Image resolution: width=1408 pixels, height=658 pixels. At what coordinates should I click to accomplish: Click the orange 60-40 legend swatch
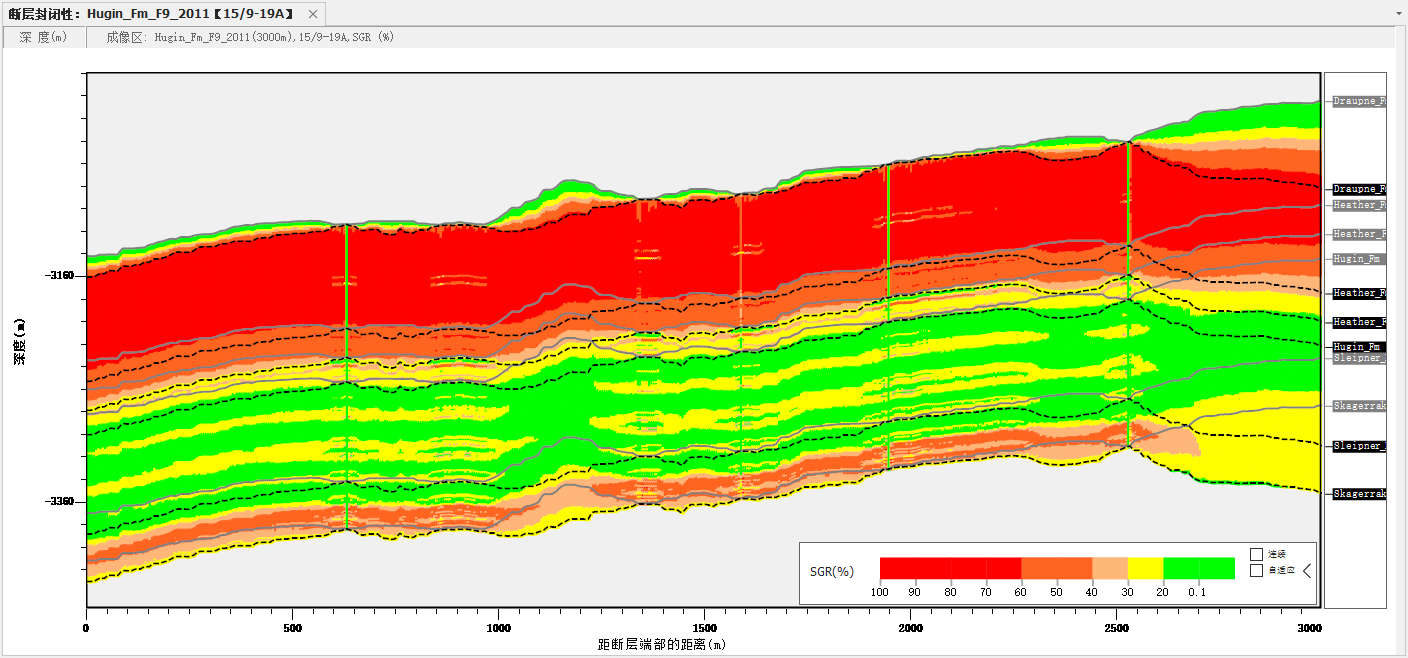pos(1057,568)
